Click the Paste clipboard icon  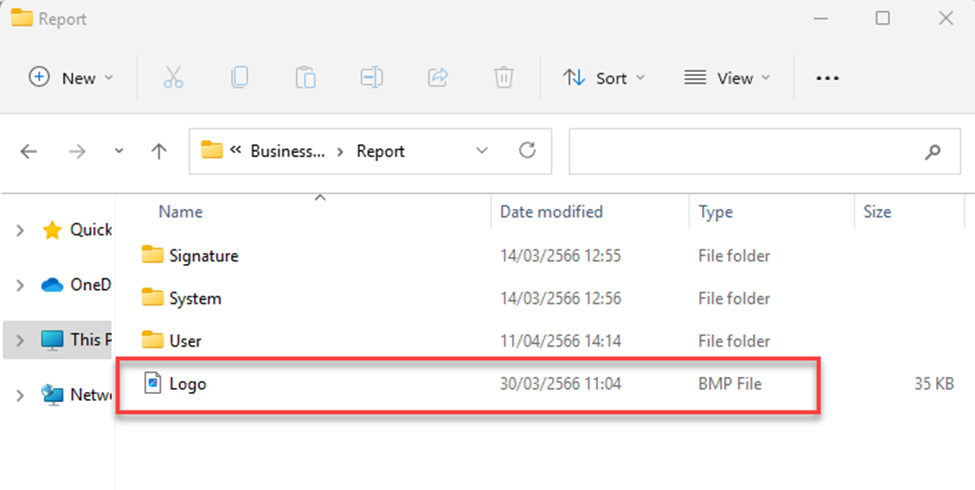(306, 77)
